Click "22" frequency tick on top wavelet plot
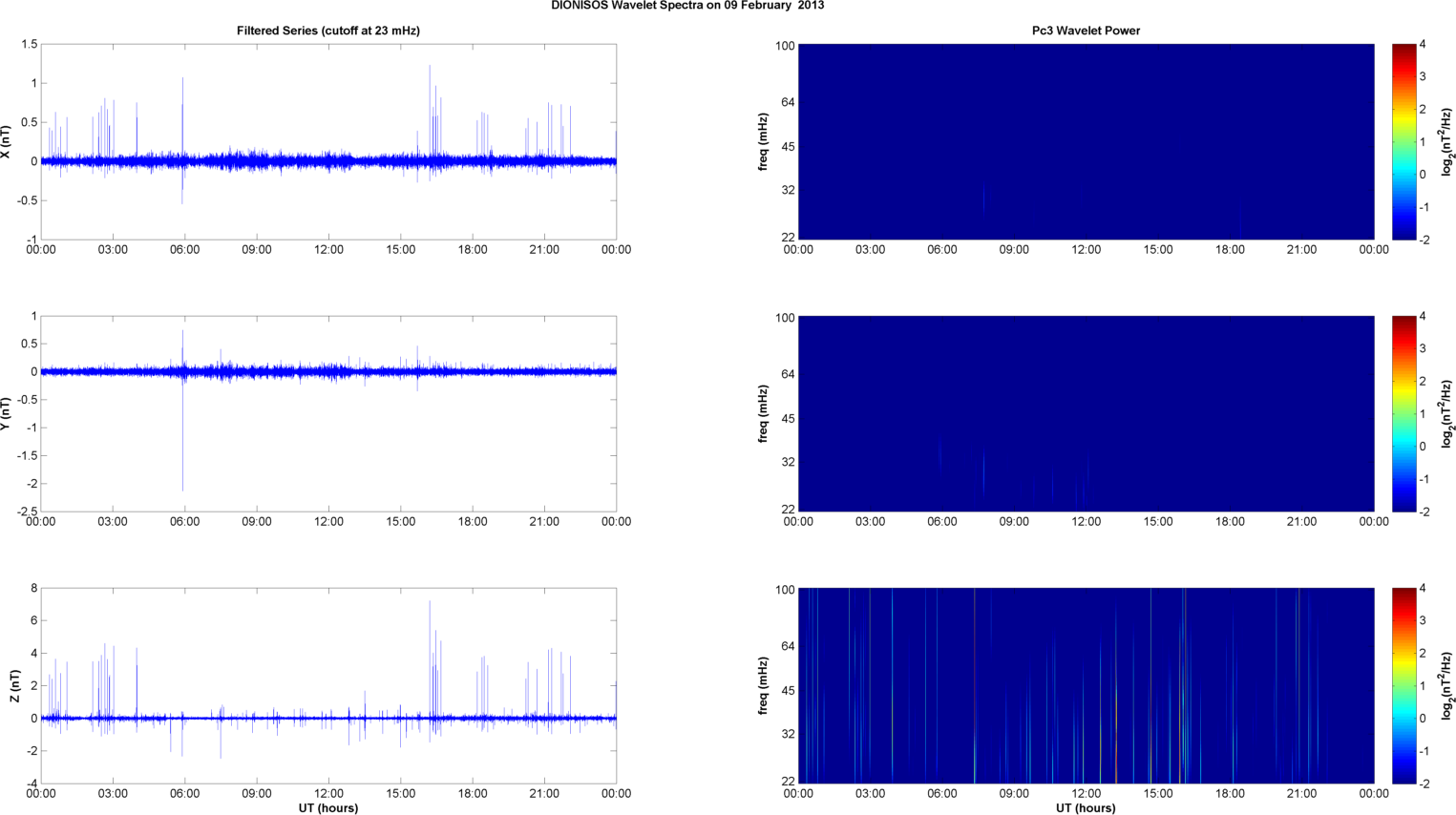Screen dimensions: 1456x815 [x=788, y=237]
